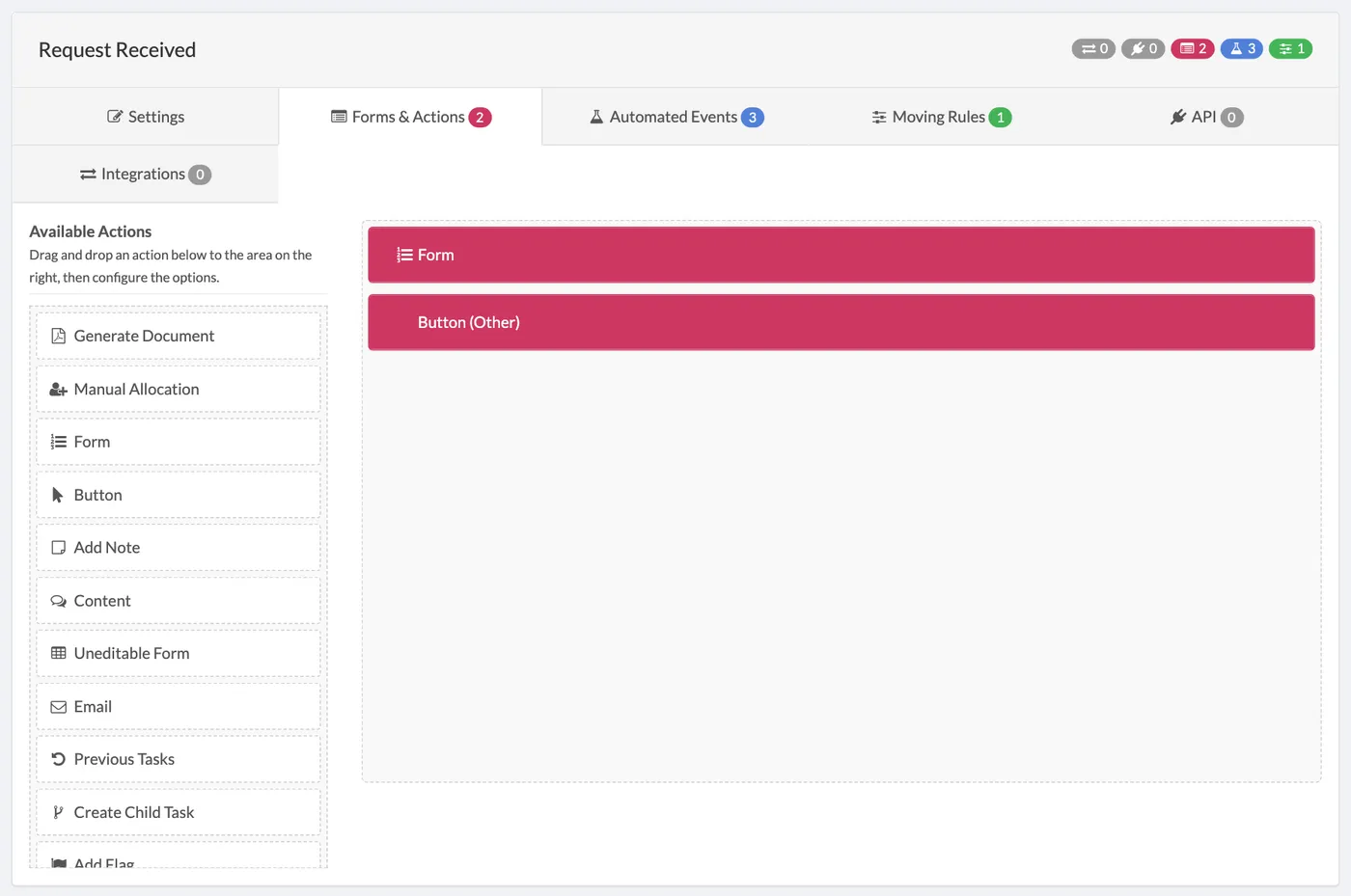Select the Manual Allocation action
This screenshot has width=1351, height=896.
coord(179,389)
